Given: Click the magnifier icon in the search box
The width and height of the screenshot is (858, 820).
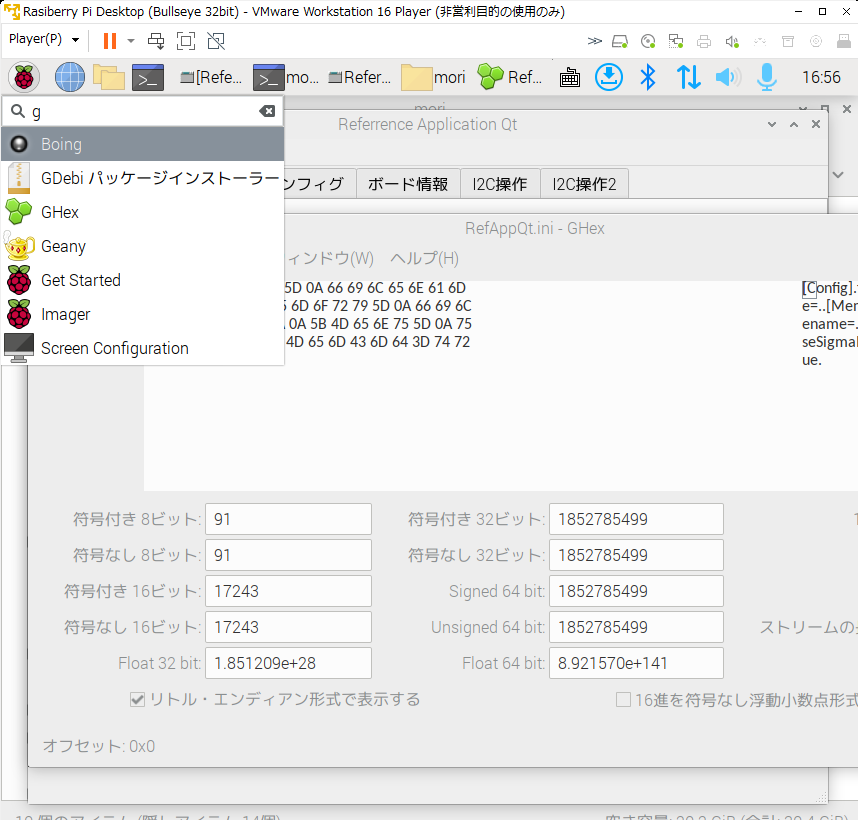Looking at the screenshot, I should (x=18, y=111).
